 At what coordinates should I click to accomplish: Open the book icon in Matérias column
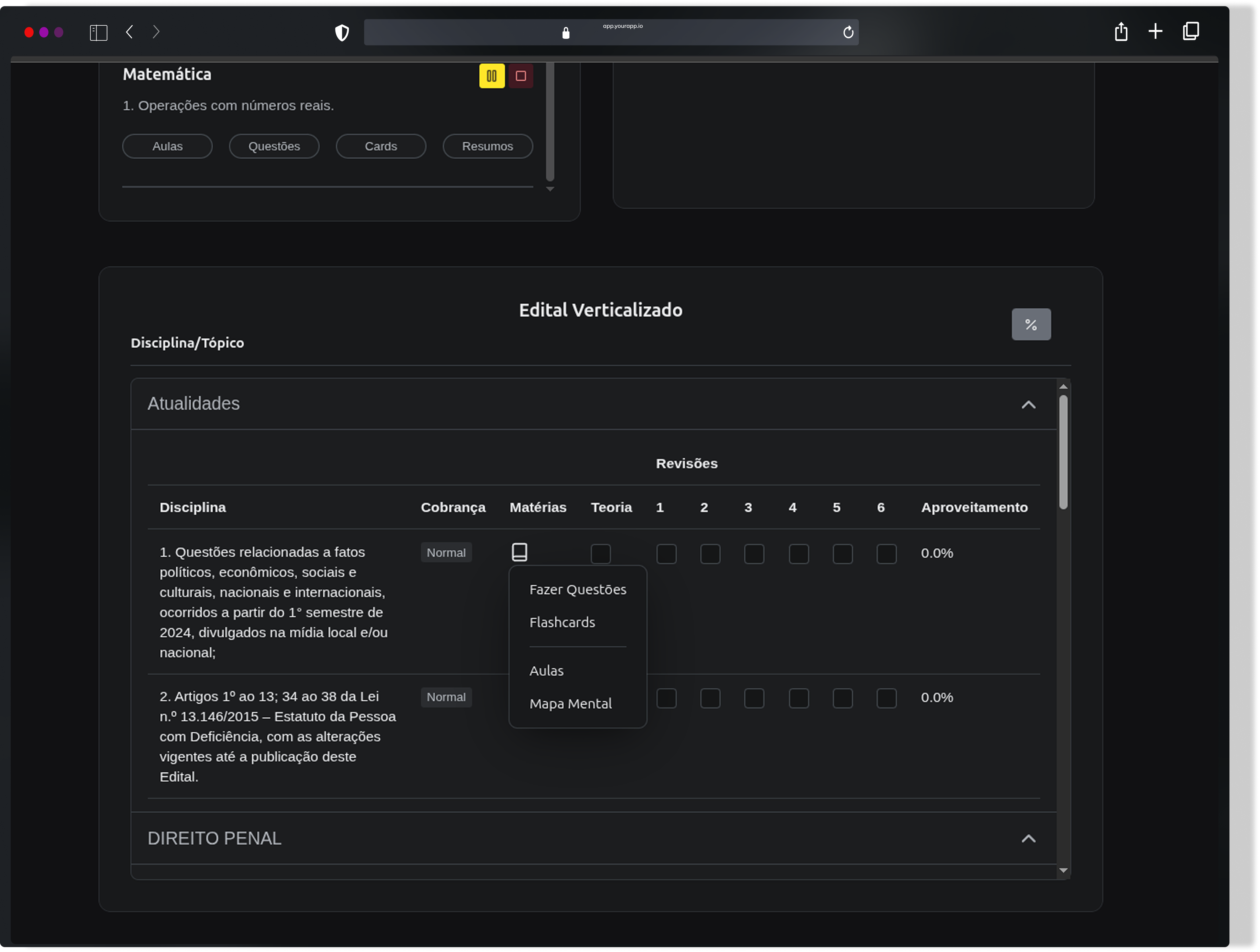[519, 552]
